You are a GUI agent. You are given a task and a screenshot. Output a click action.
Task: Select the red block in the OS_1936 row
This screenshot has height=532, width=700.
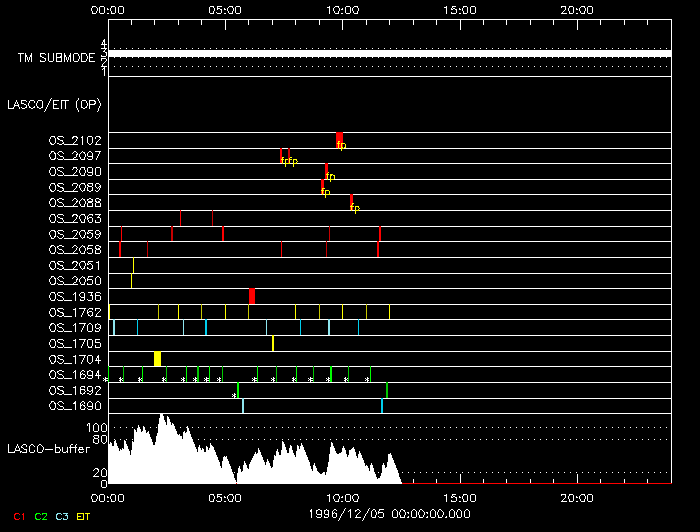(x=252, y=295)
